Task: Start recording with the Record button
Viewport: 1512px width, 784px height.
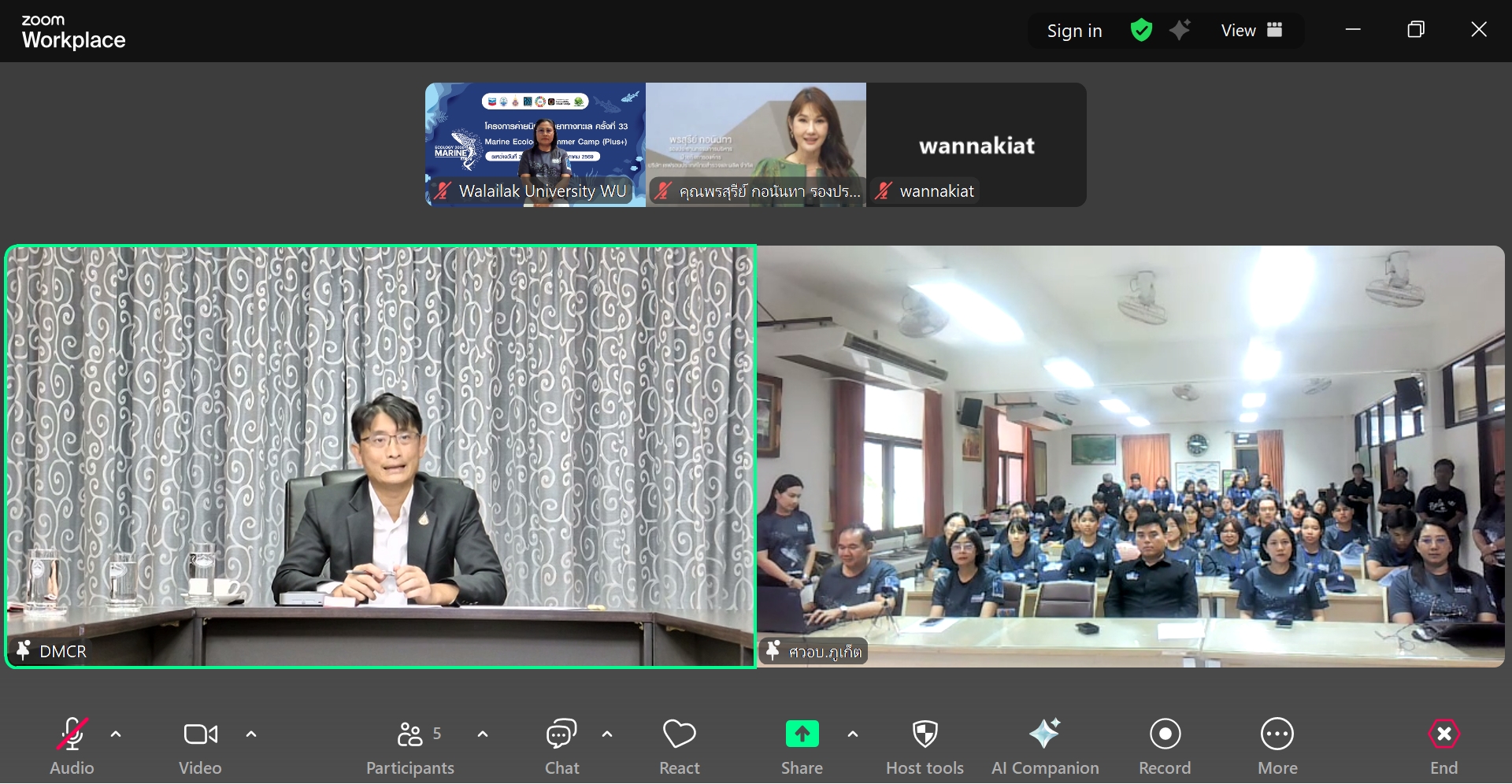Action: (x=1165, y=745)
